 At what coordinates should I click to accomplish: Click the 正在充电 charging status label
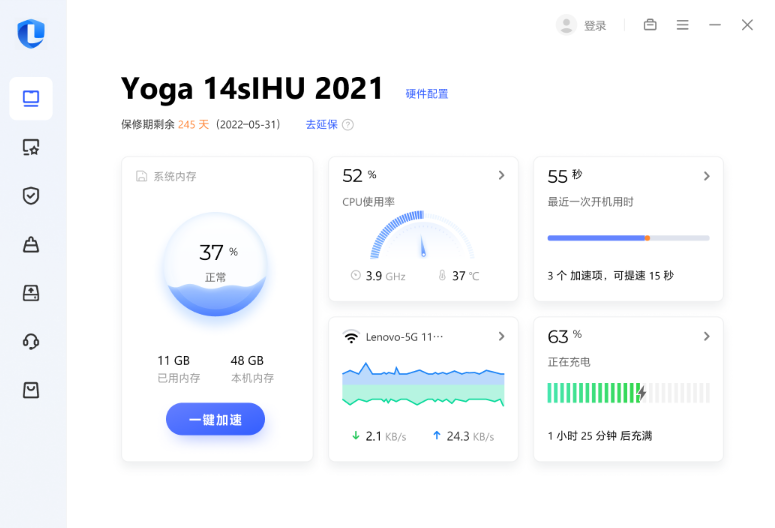569,362
